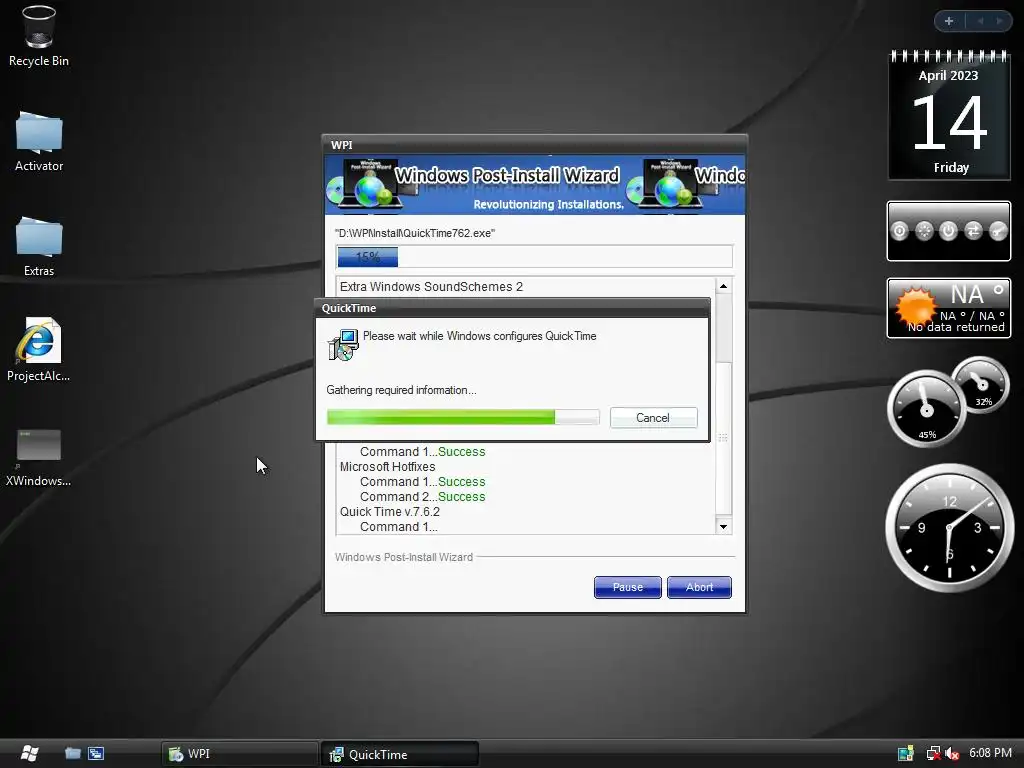Click 'Quick Time v.7.6.2' log line

(390, 512)
